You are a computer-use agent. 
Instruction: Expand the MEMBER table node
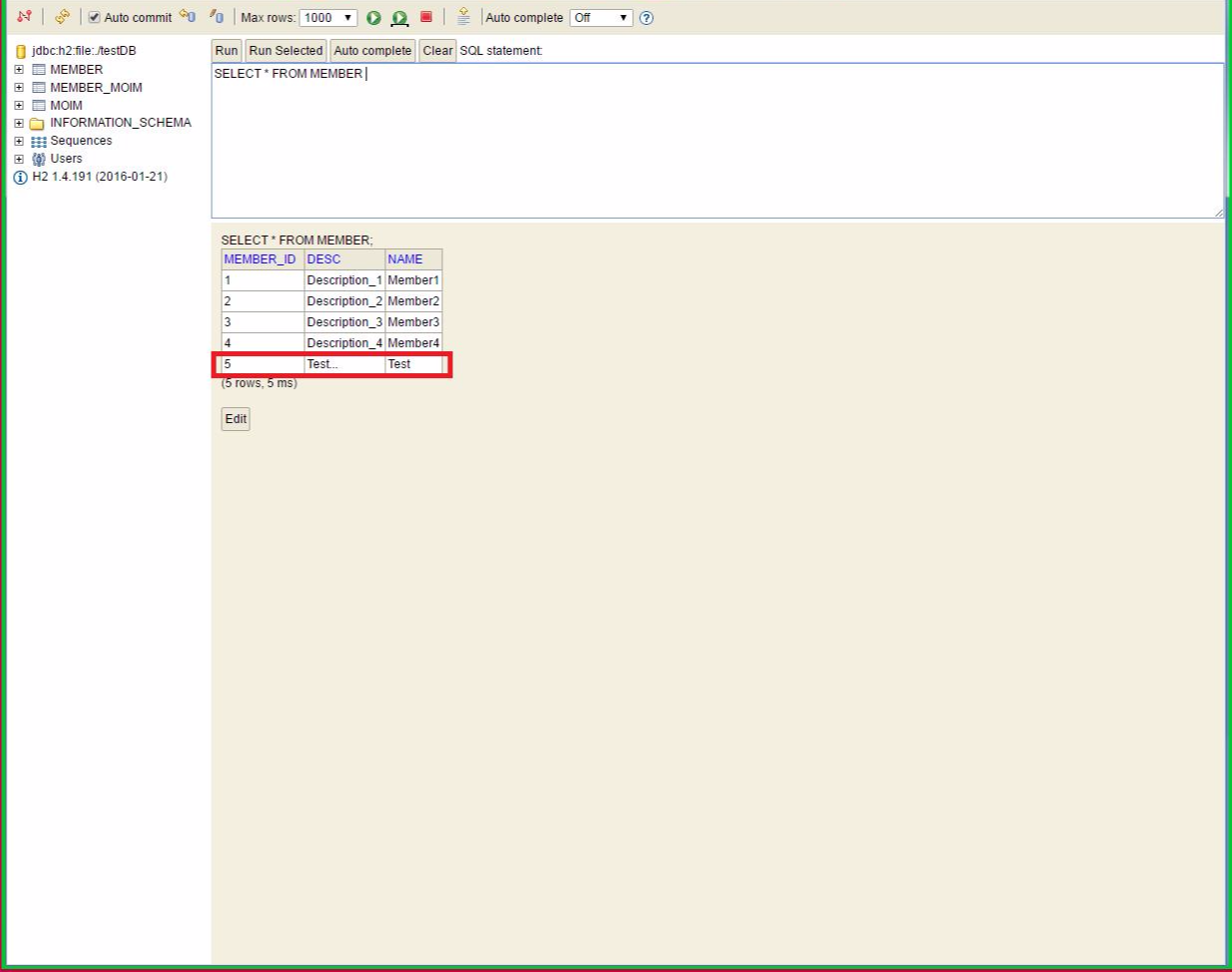tap(19, 70)
